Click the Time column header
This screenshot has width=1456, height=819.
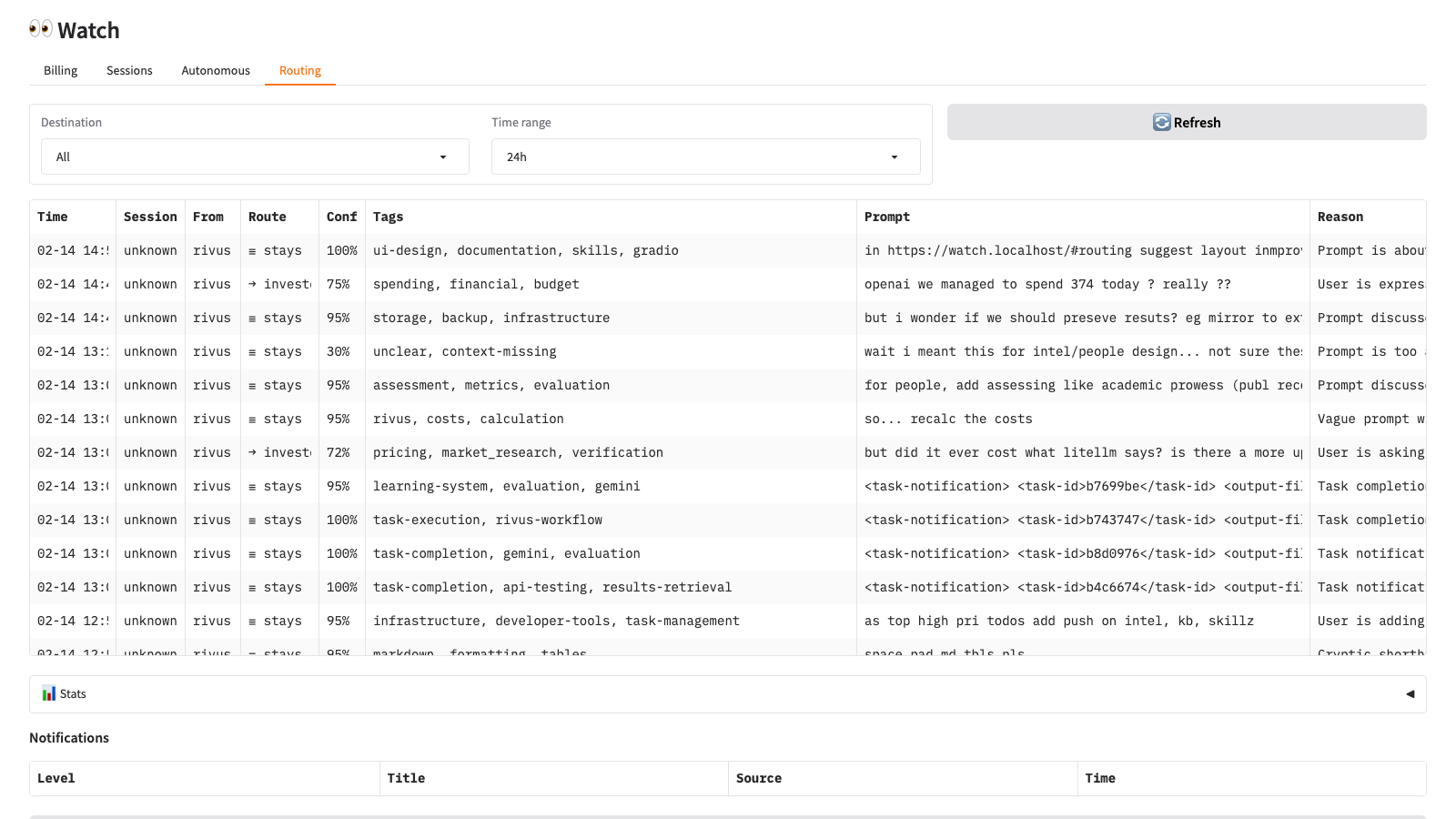53,217
